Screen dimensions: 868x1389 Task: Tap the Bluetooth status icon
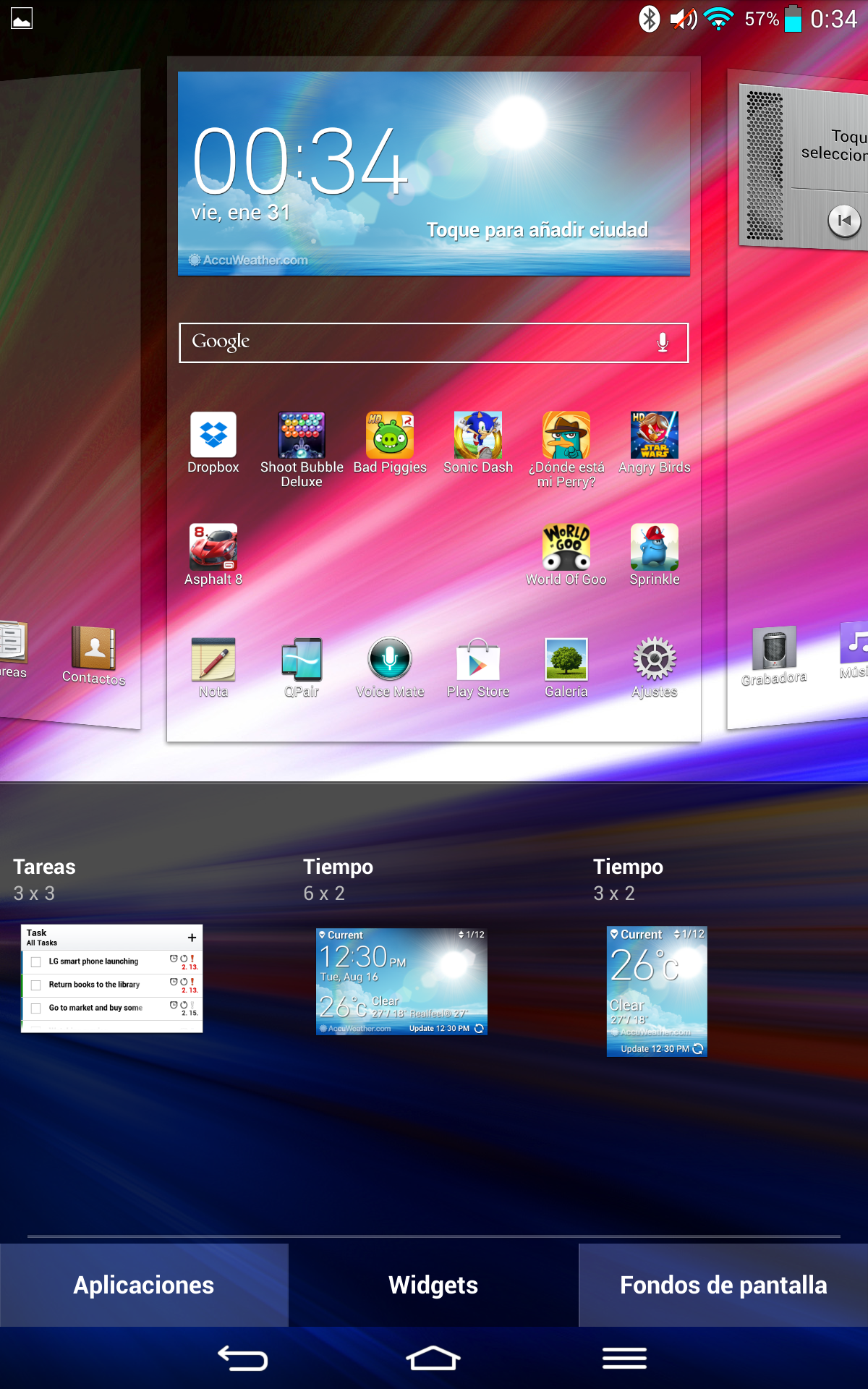click(649, 19)
